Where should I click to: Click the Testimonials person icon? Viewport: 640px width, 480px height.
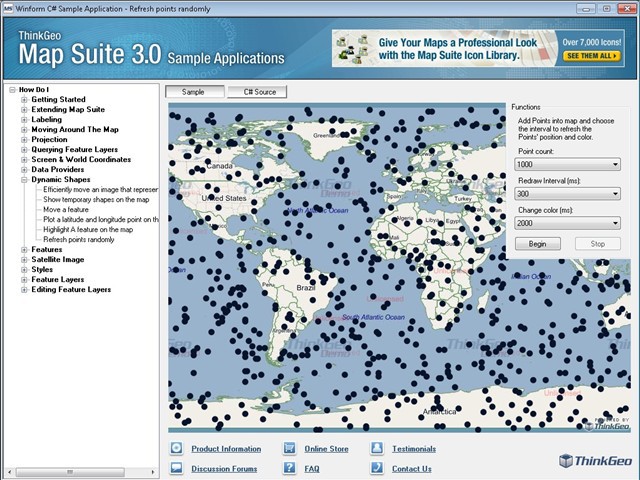[x=377, y=448]
